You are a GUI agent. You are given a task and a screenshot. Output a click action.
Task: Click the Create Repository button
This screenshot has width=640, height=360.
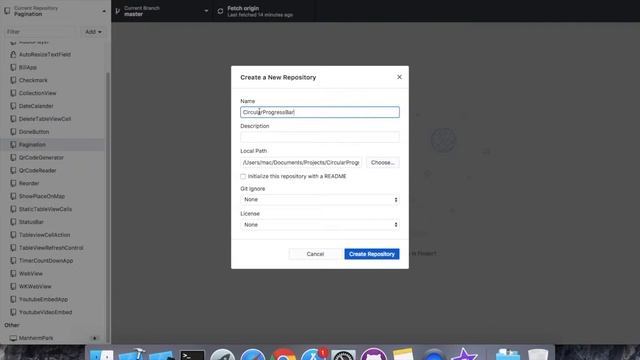(371, 254)
